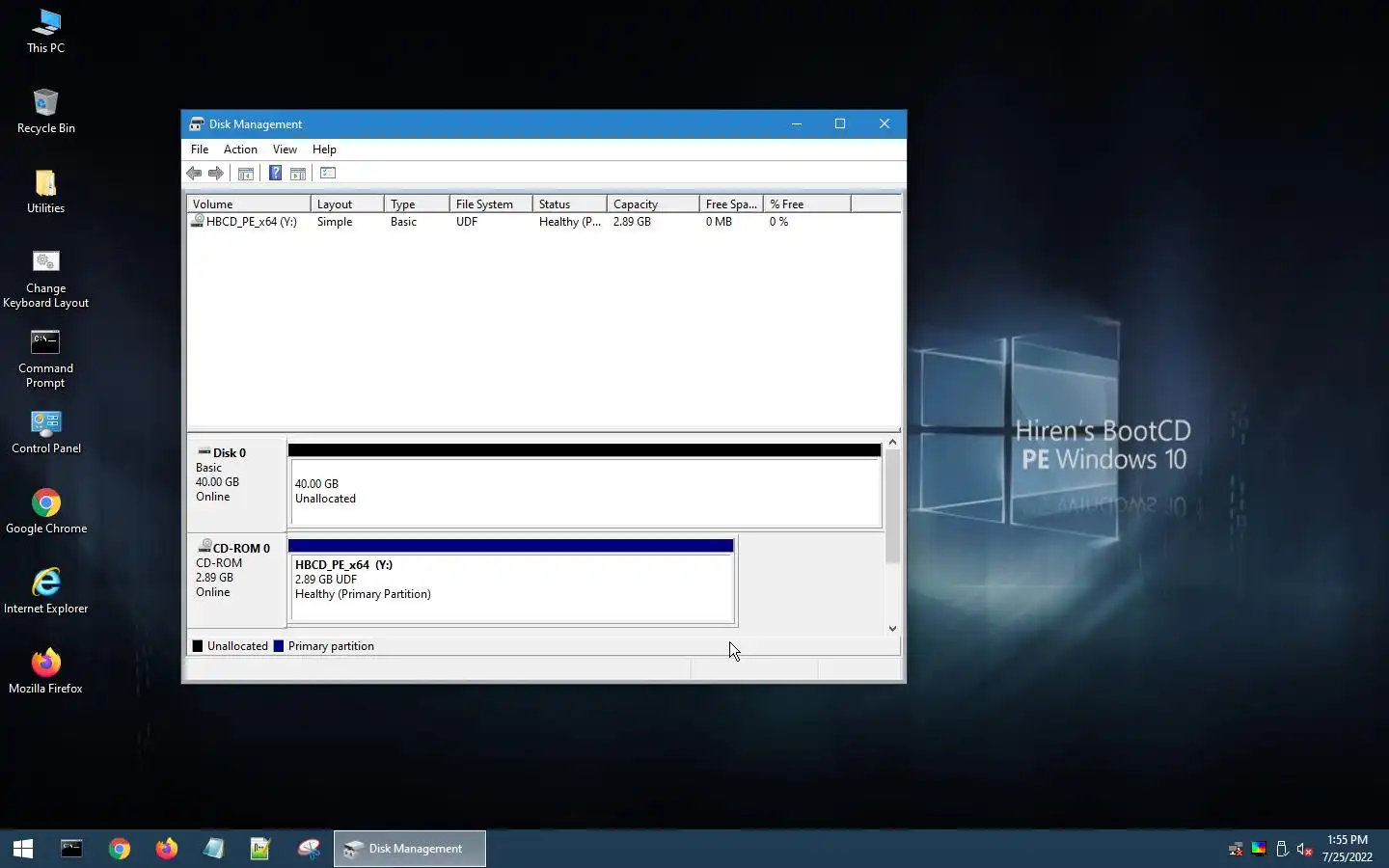Viewport: 1389px width, 868px height.
Task: Click the graphical view scroll up arrow
Action: 892,442
